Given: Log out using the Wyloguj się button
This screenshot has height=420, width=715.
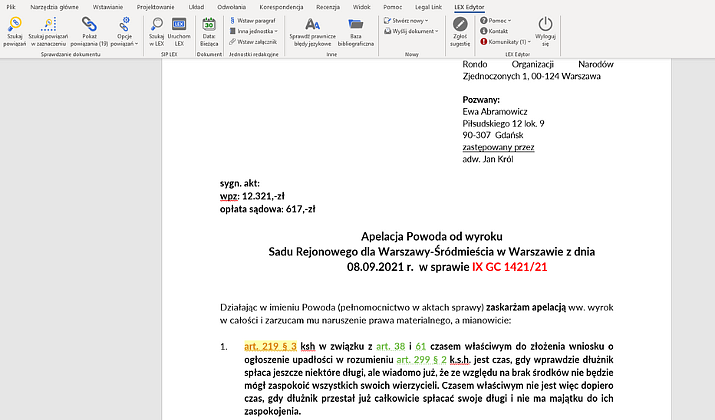Looking at the screenshot, I should pos(545,25).
